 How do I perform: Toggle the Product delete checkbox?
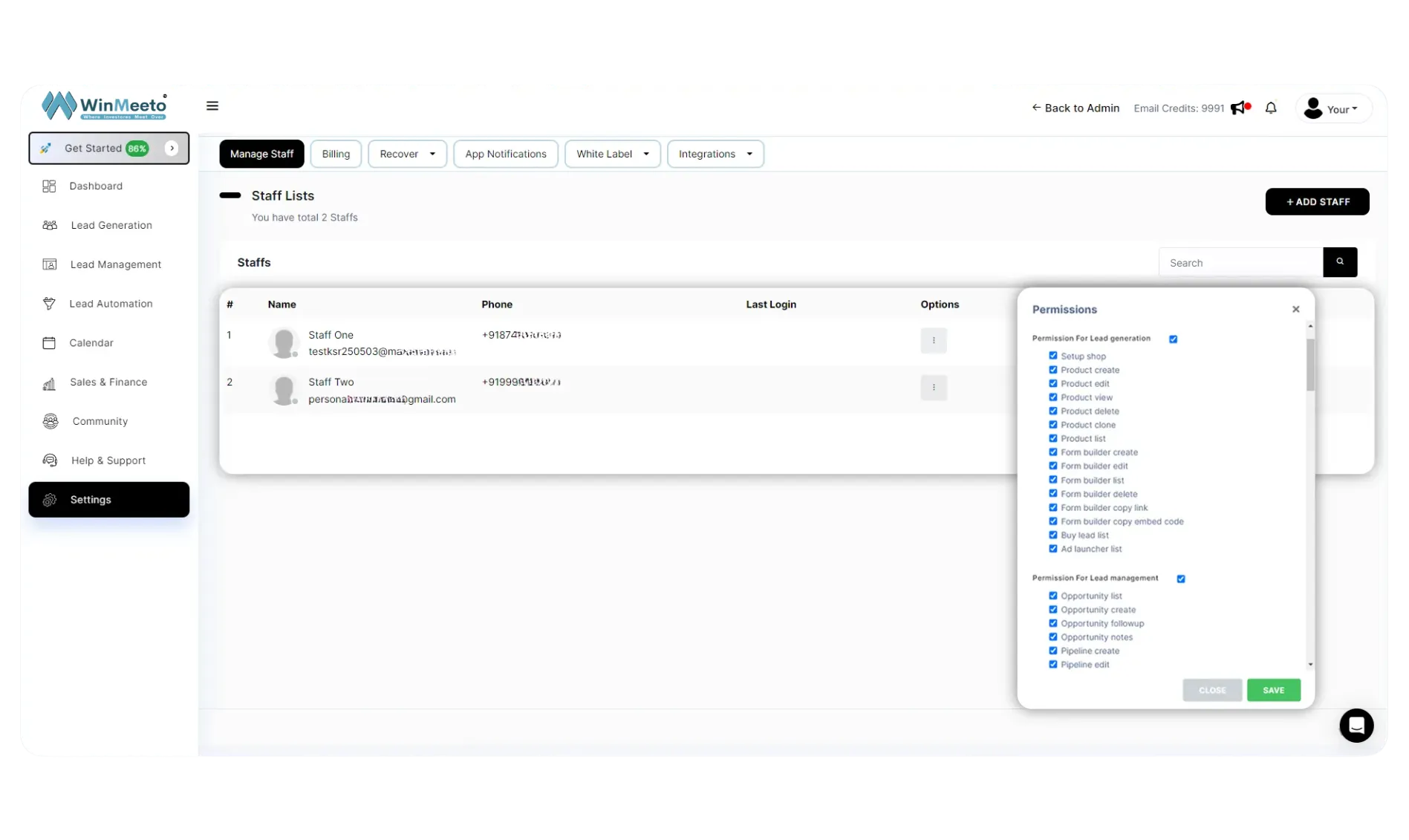click(1052, 411)
